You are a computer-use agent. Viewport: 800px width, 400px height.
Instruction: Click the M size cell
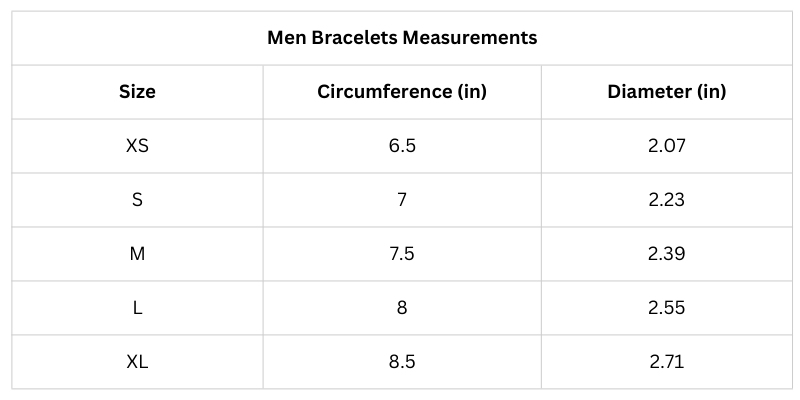point(137,254)
